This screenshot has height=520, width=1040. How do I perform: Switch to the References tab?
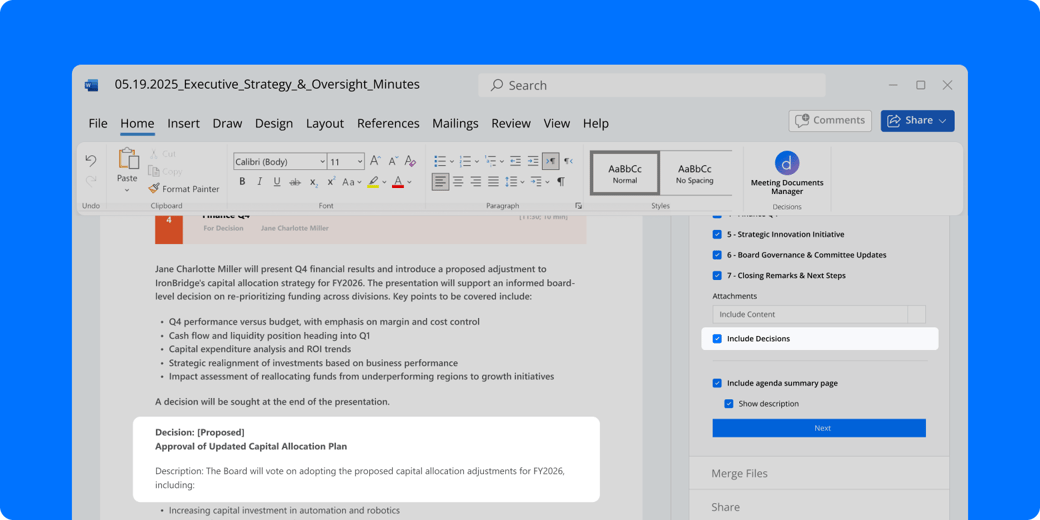[388, 123]
